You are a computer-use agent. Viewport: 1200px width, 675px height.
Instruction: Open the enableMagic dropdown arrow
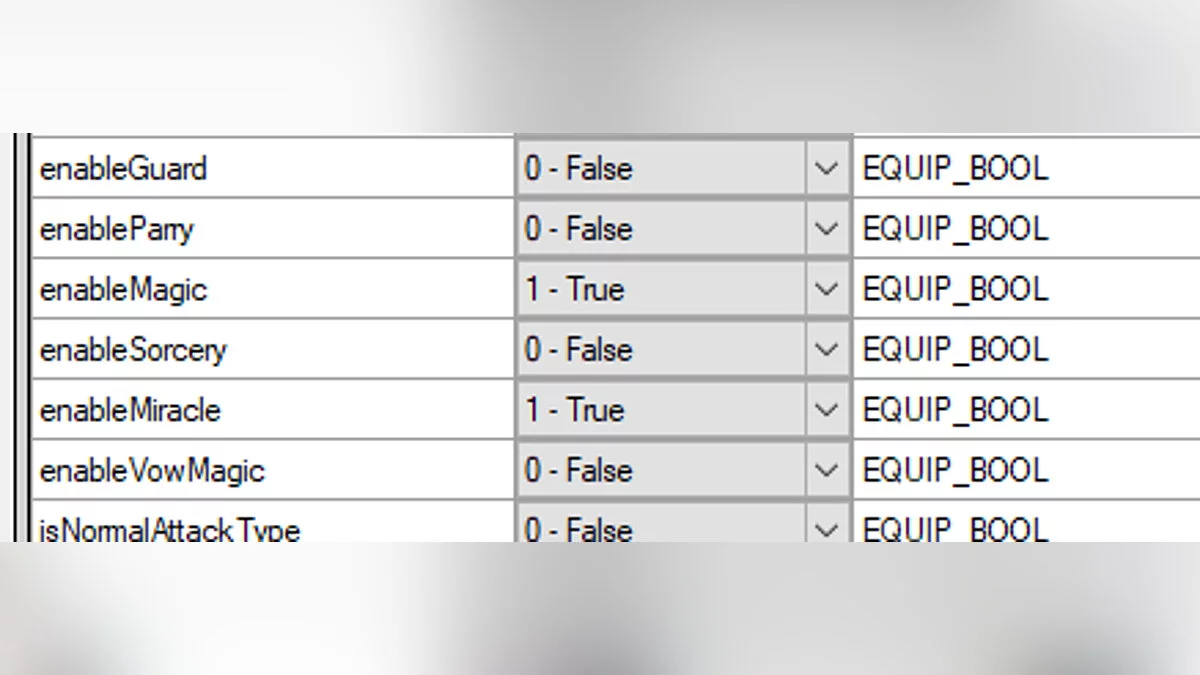point(826,289)
